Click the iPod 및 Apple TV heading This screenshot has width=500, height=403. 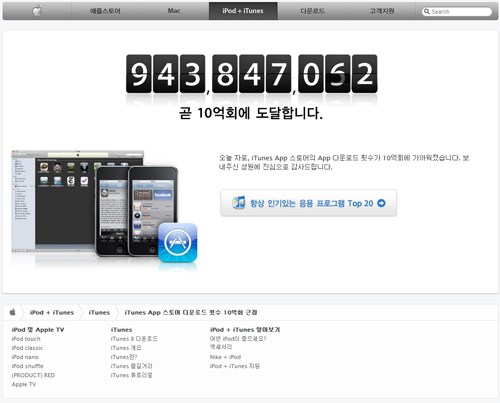(x=38, y=330)
